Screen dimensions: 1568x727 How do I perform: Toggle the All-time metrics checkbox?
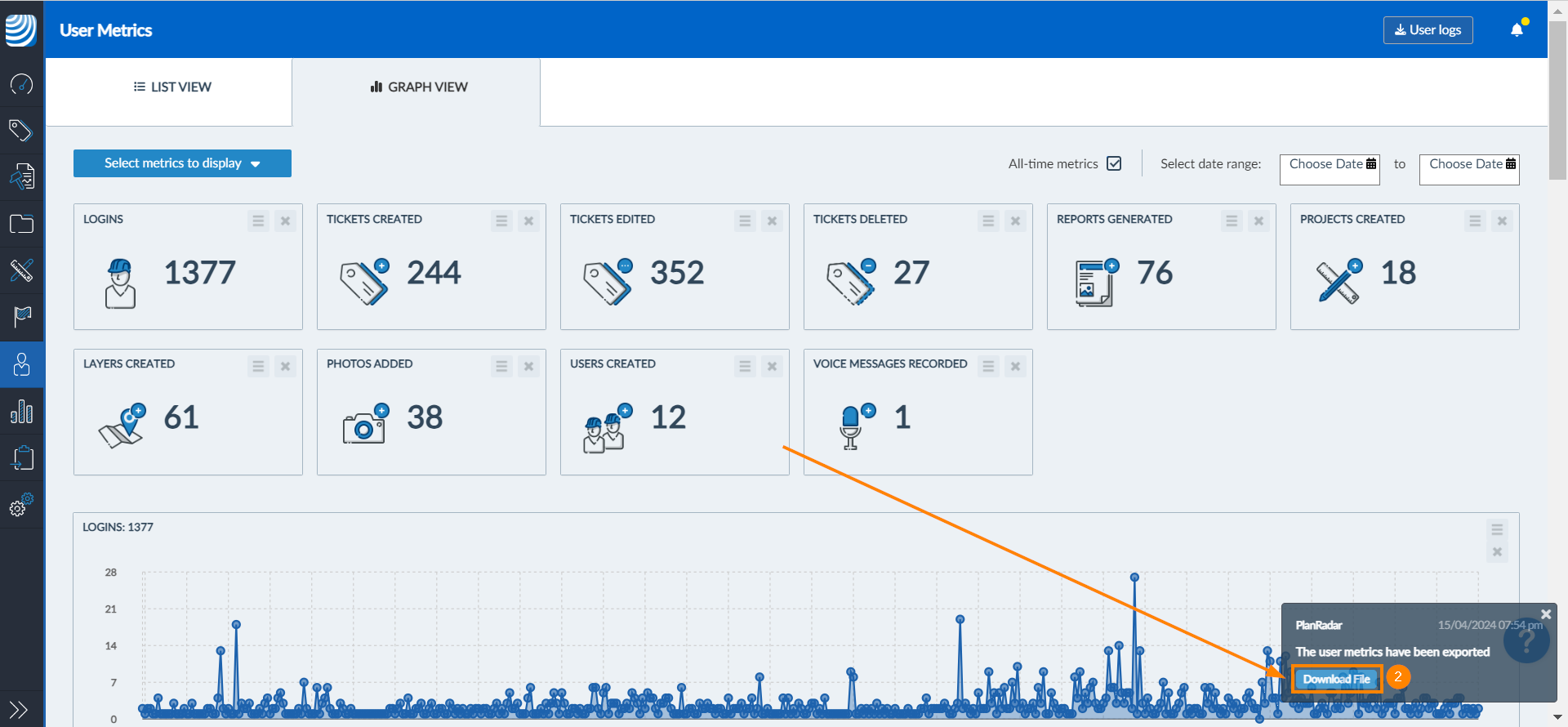[x=1114, y=163]
